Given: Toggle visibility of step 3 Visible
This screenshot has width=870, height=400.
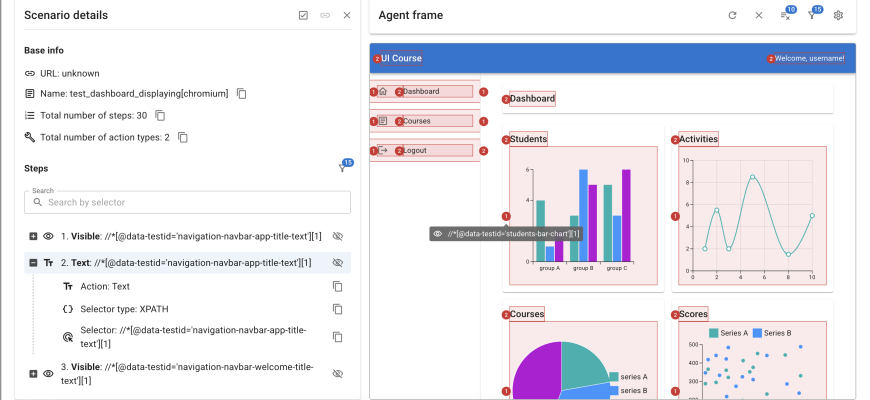Looking at the screenshot, I should [337, 373].
